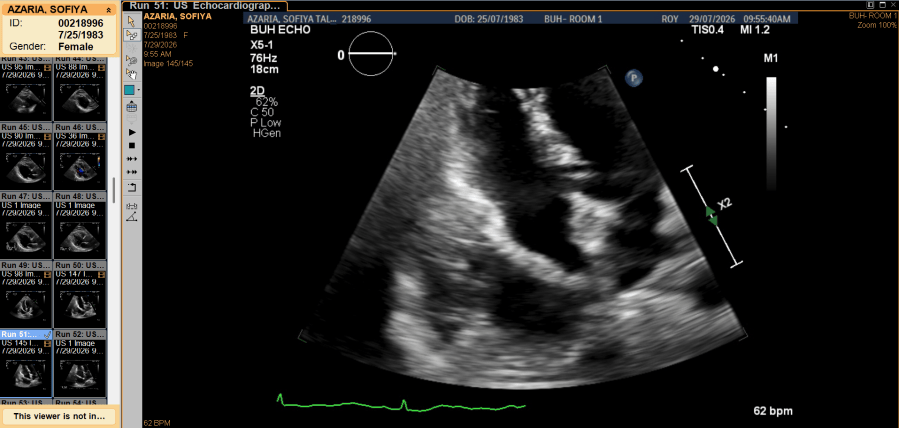Open Run 46 color Doppler thumbnail

click(80, 161)
